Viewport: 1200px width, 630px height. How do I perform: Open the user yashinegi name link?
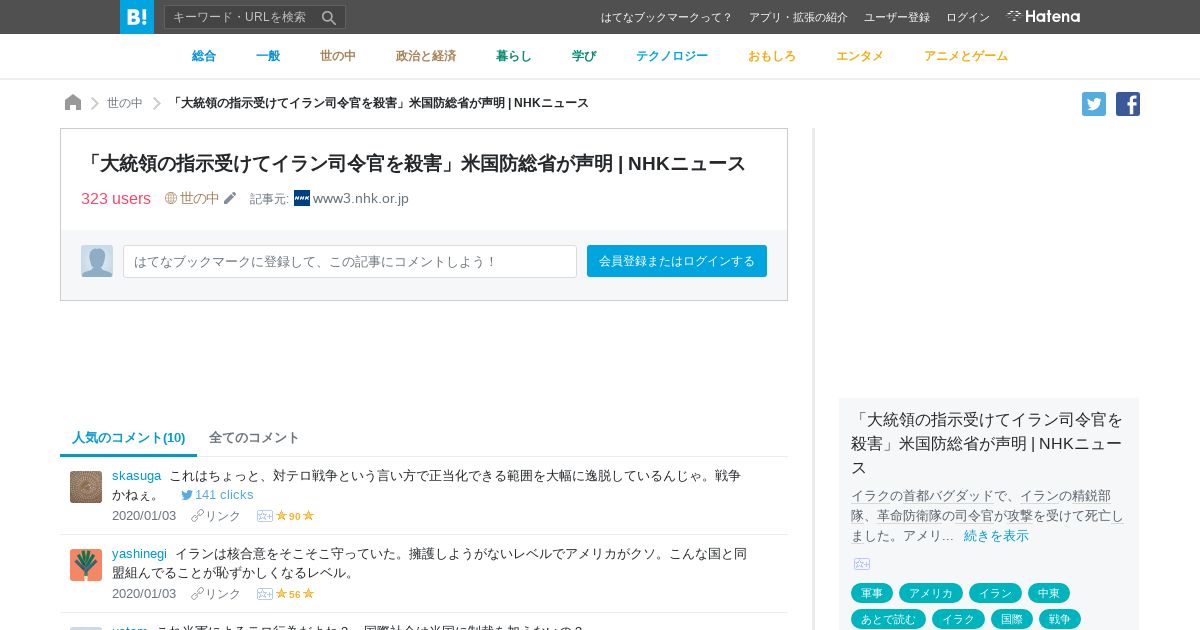coord(139,554)
